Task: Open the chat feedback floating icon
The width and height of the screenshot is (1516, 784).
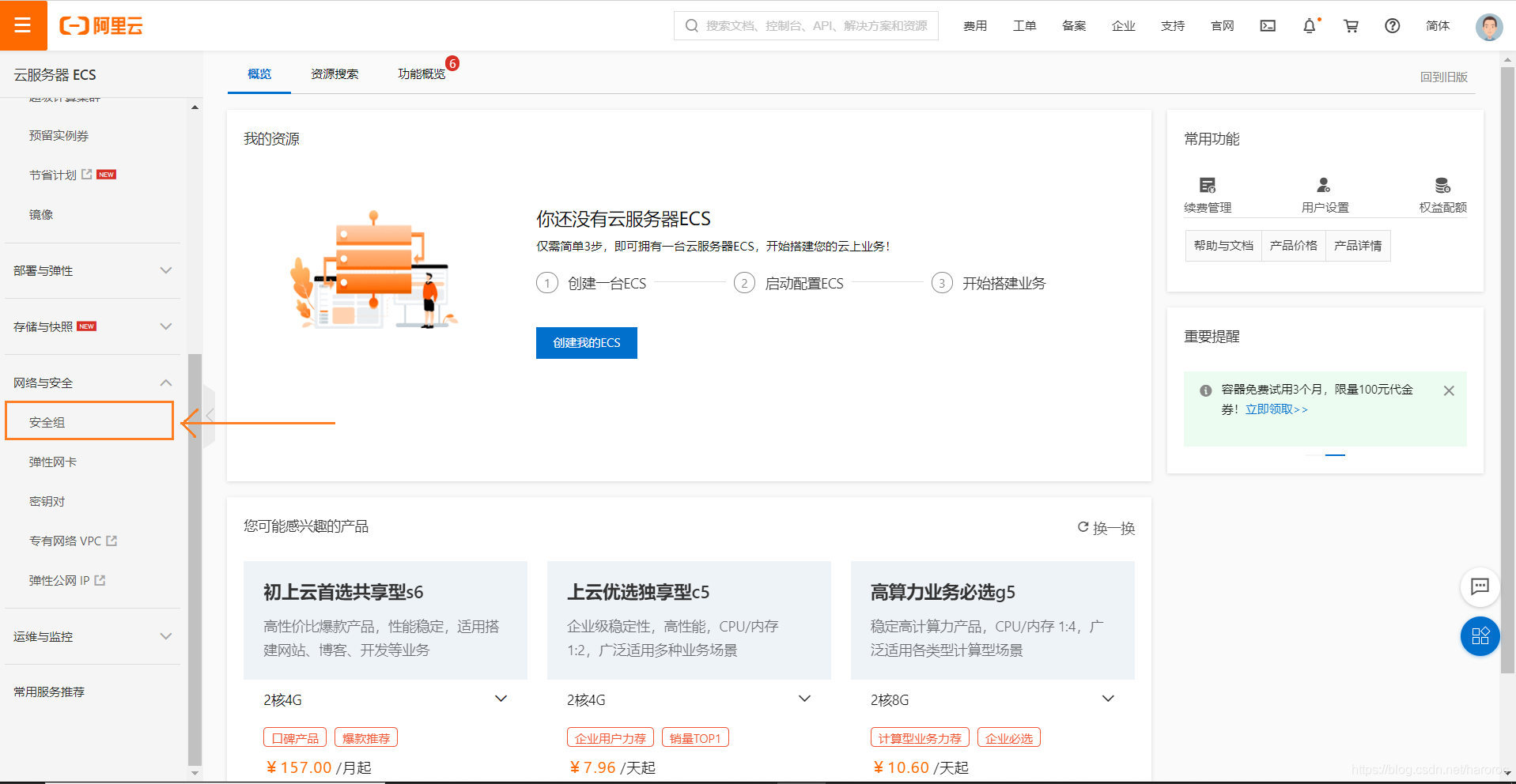Action: (1480, 586)
